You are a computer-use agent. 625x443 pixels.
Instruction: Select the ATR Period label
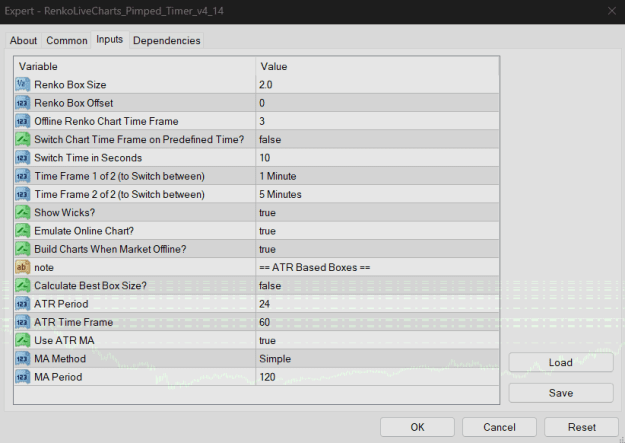[x=61, y=304]
